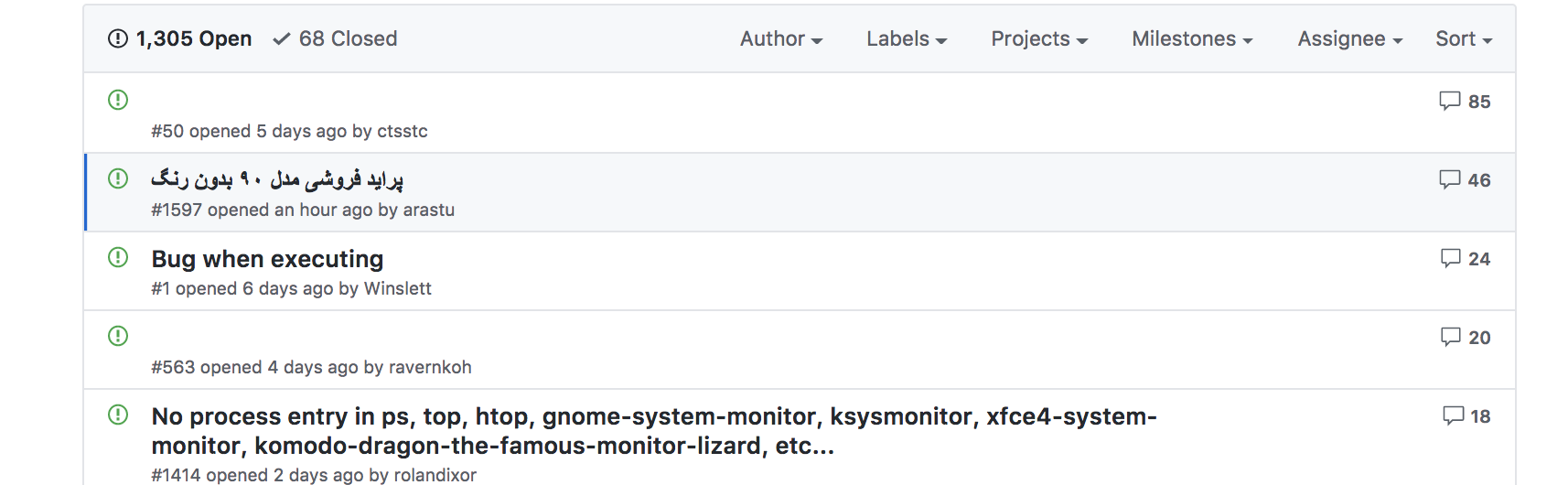1568x485 pixels.
Task: Open the 46 comments icon on issue #1597
Action: (x=1449, y=179)
